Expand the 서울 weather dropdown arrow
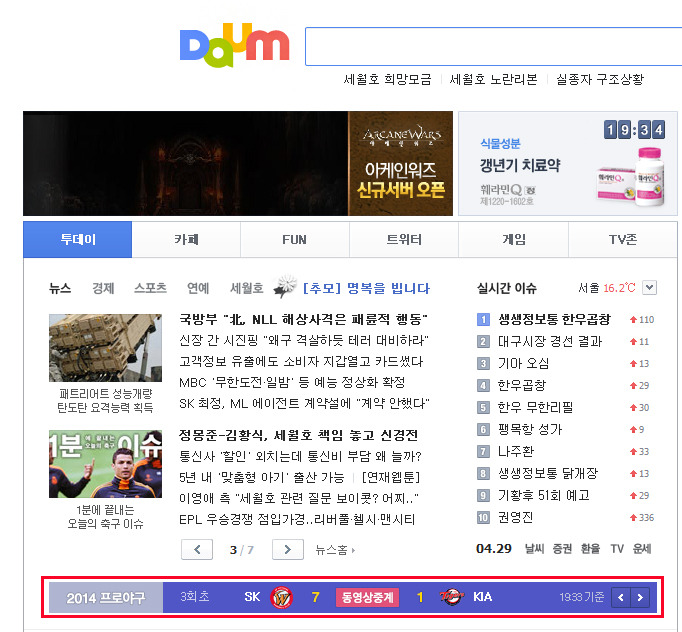 [x=649, y=288]
